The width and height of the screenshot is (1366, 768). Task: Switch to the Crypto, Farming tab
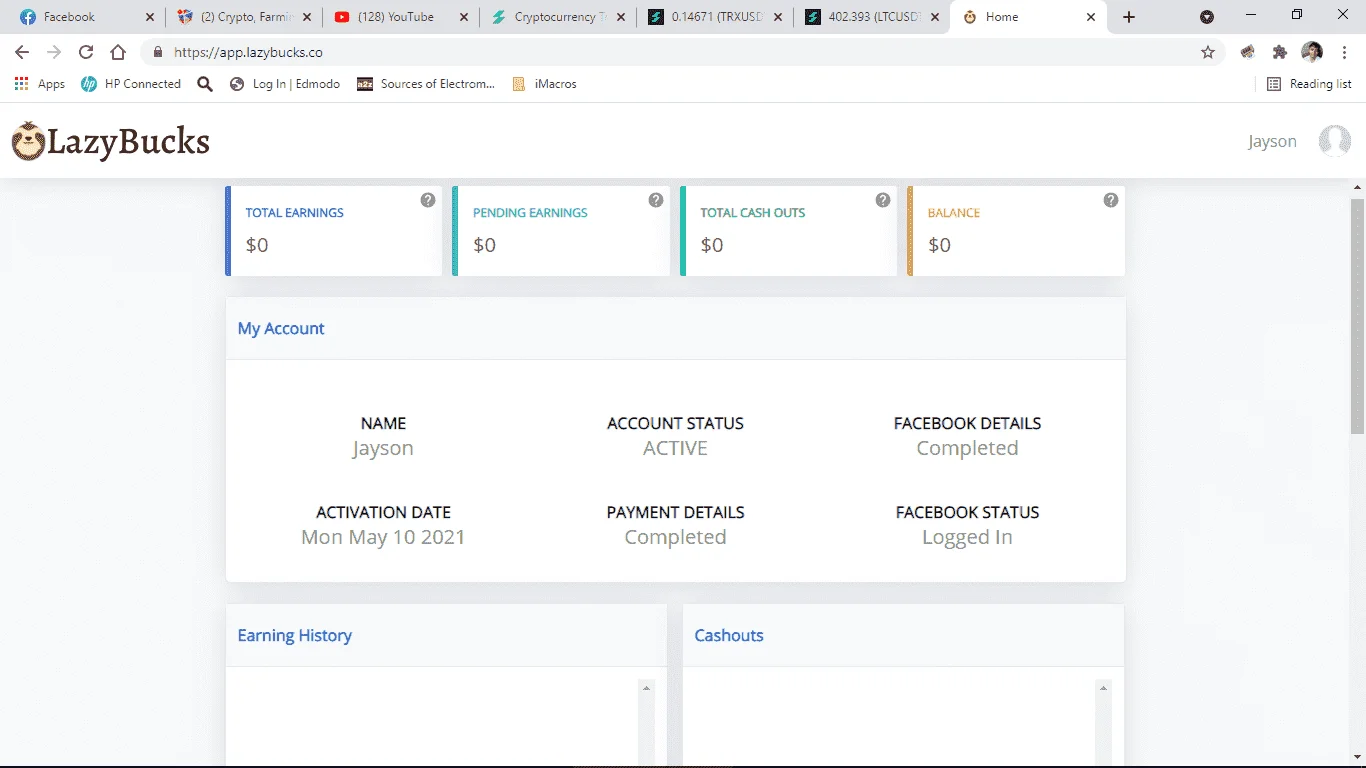[244, 17]
